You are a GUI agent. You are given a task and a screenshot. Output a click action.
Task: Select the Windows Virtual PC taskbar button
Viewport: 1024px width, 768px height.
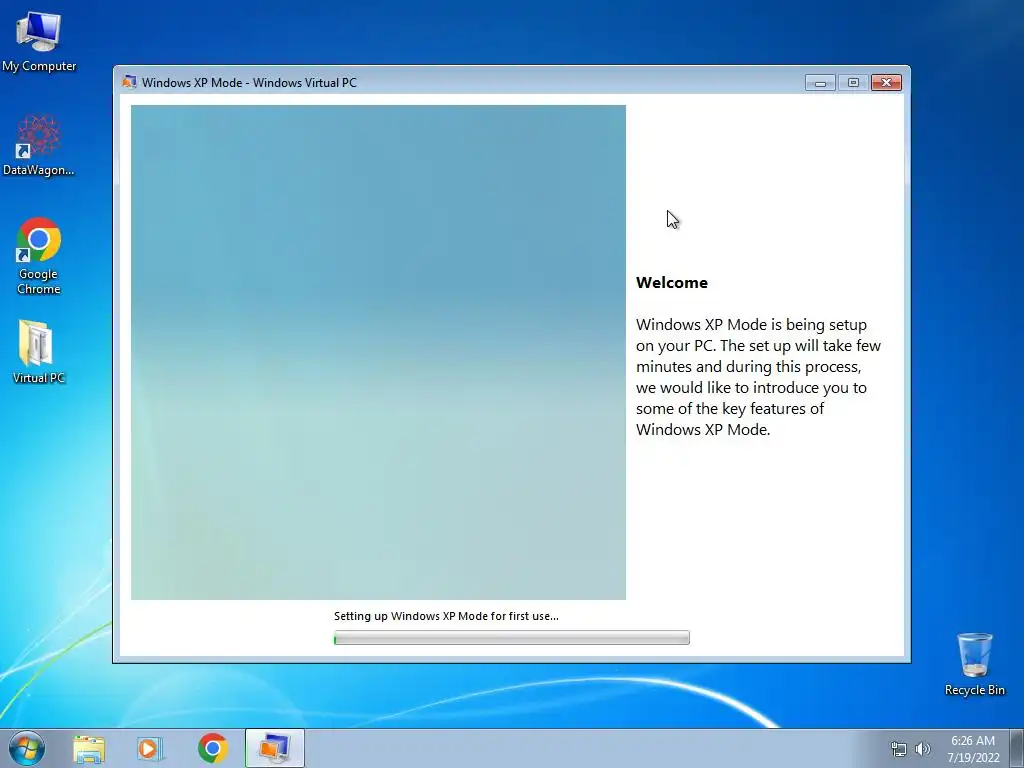(x=274, y=748)
